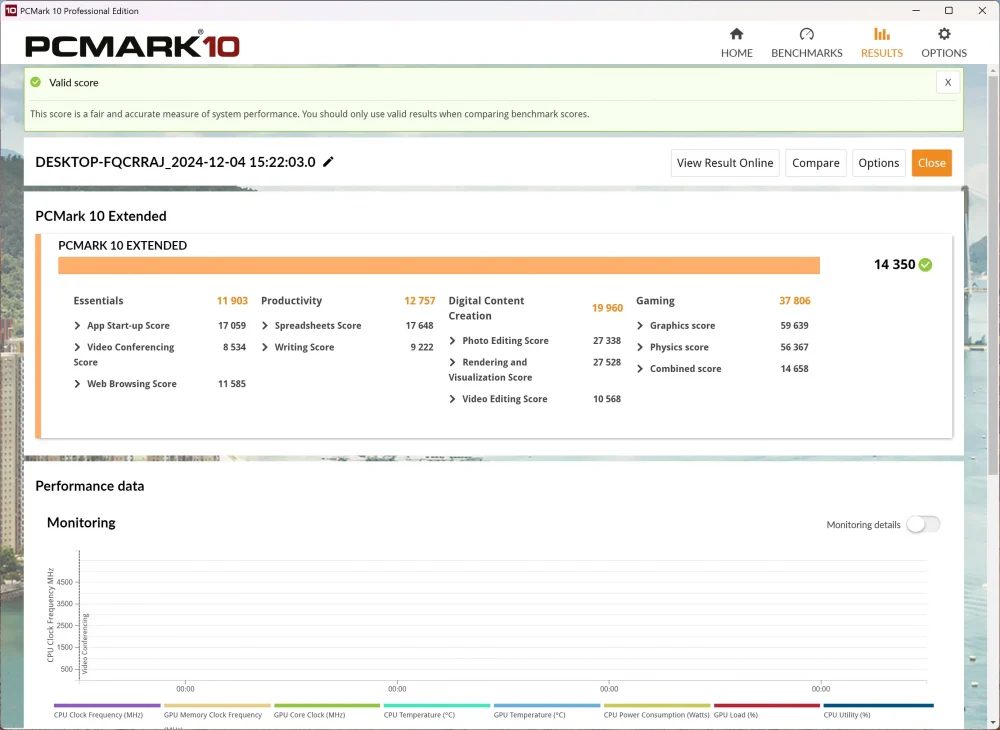Screen dimensions: 1000x730
Task: Open the Benchmarks gauge icon
Action: (x=807, y=34)
